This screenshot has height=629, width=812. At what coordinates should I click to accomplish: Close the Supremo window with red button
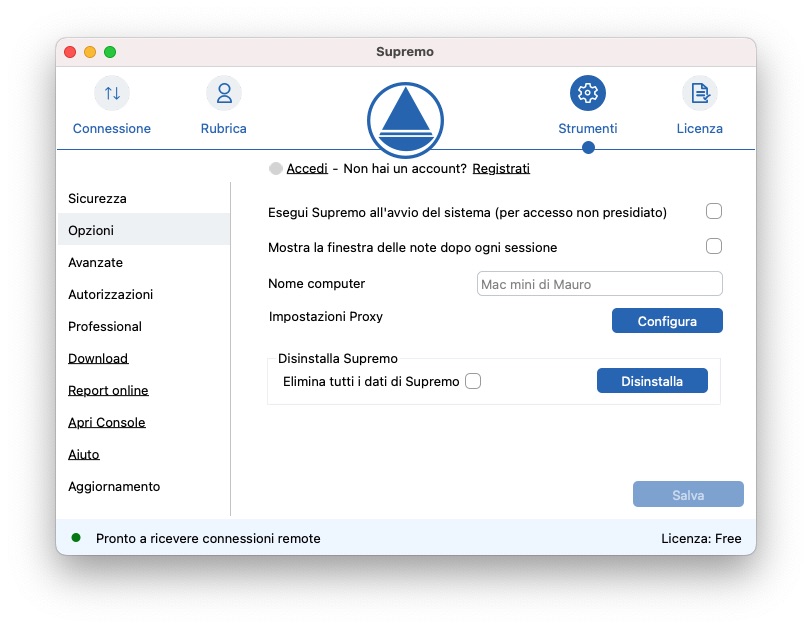click(70, 52)
